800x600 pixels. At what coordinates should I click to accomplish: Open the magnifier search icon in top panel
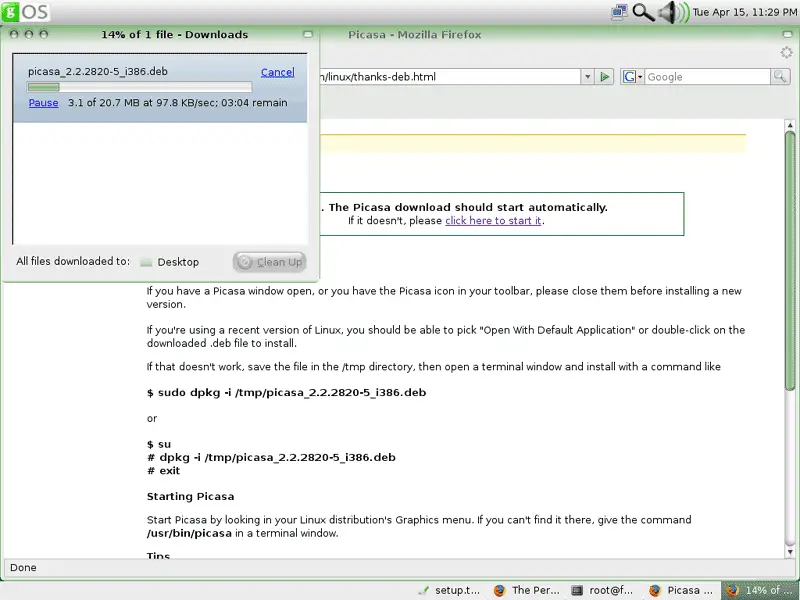[x=644, y=12]
